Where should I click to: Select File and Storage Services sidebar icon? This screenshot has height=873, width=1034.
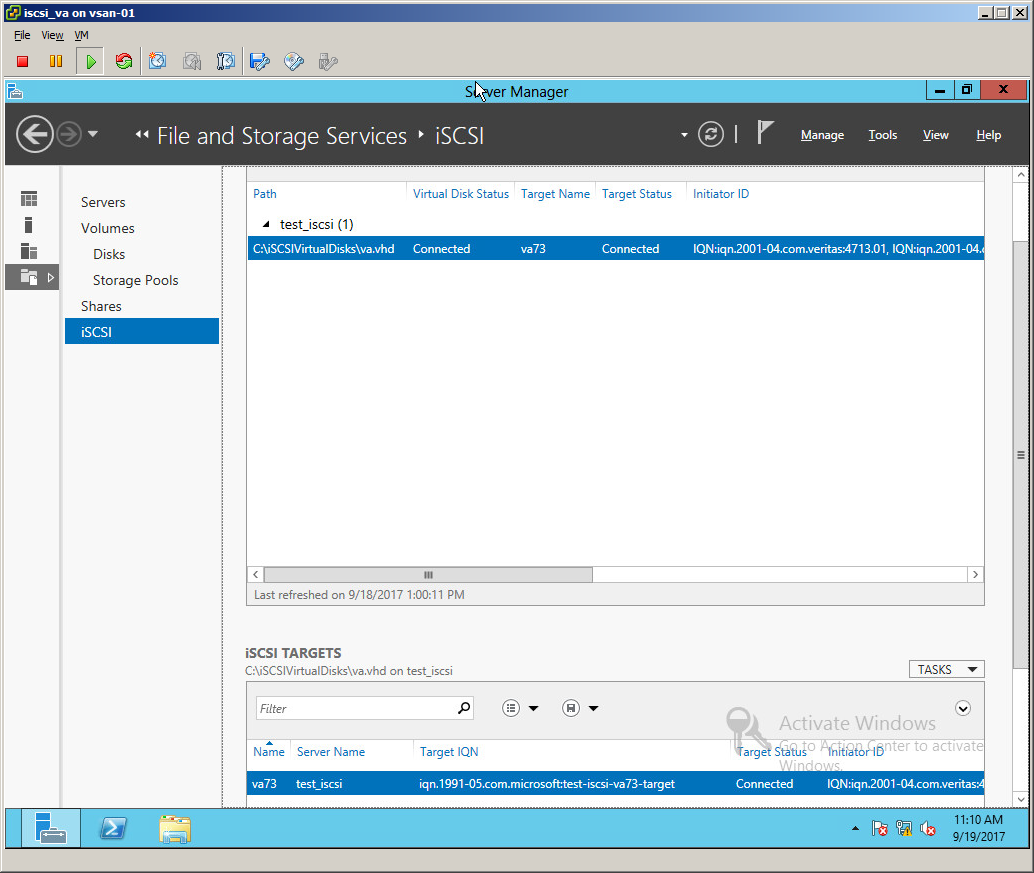pyautogui.click(x=29, y=277)
